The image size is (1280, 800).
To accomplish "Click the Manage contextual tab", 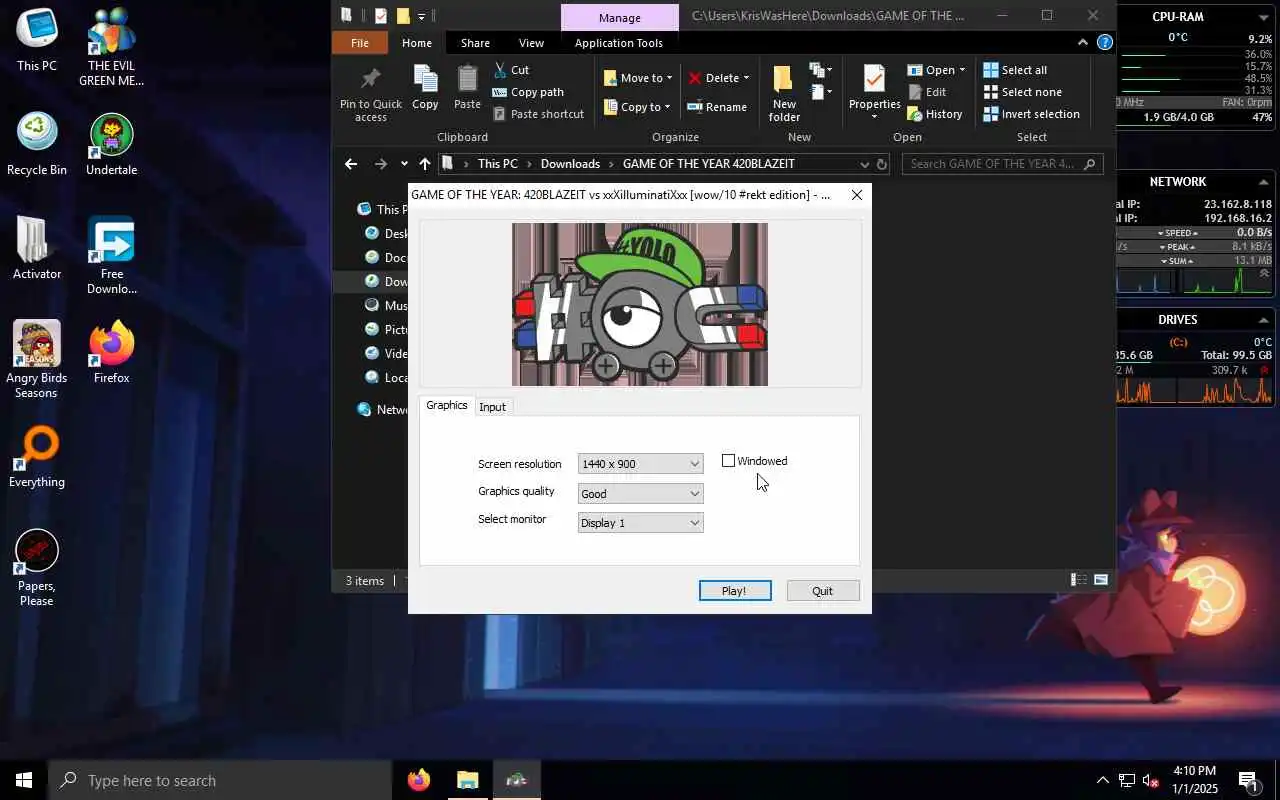I will (x=620, y=17).
